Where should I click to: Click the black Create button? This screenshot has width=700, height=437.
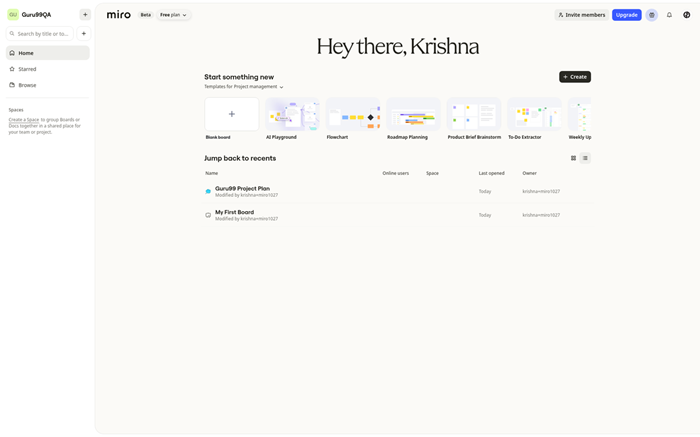coord(575,77)
